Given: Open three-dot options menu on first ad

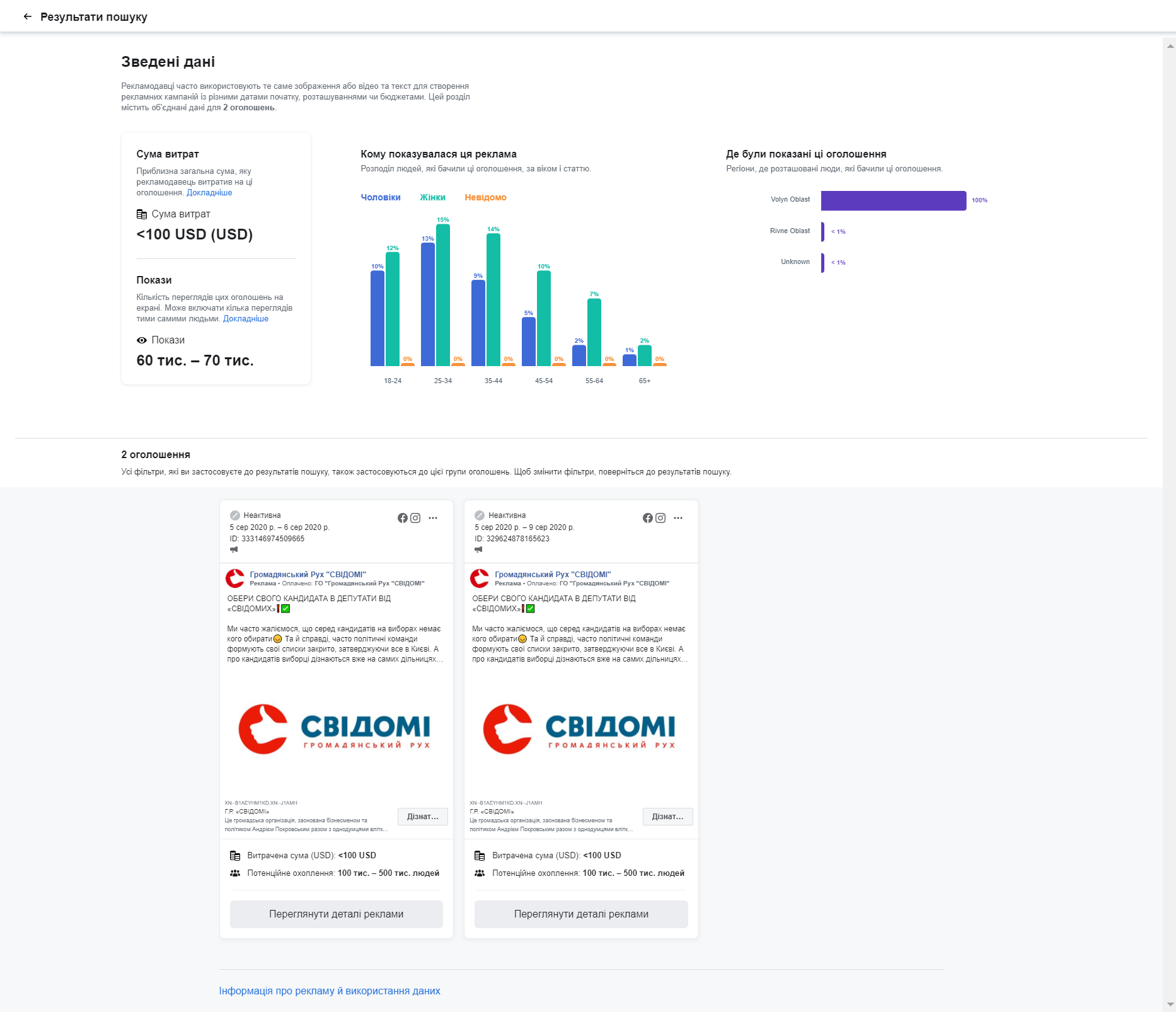Looking at the screenshot, I should tap(433, 518).
